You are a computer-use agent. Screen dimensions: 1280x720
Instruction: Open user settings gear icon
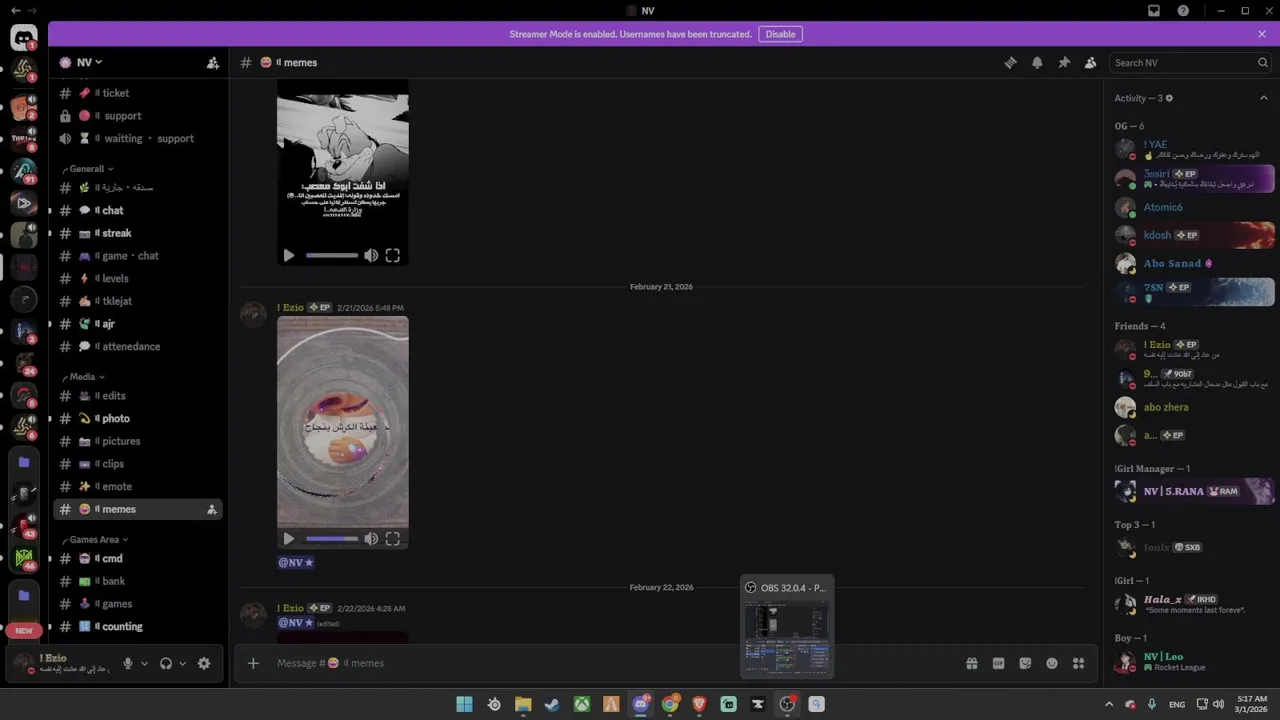tap(204, 663)
